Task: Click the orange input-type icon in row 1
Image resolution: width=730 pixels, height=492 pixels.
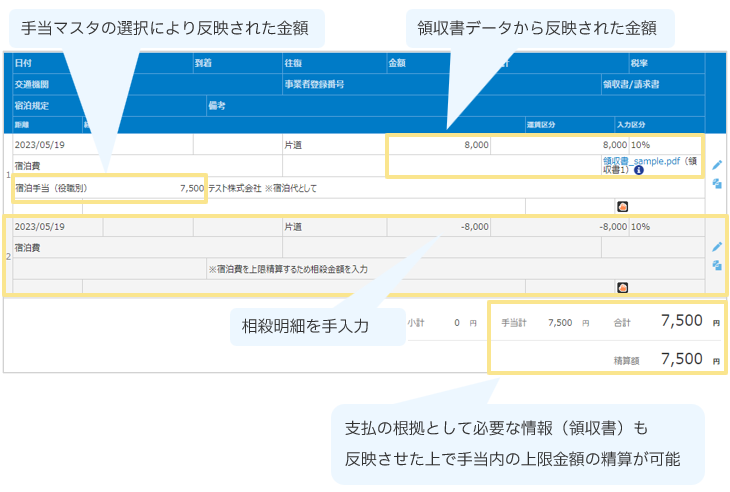Action: [622, 207]
